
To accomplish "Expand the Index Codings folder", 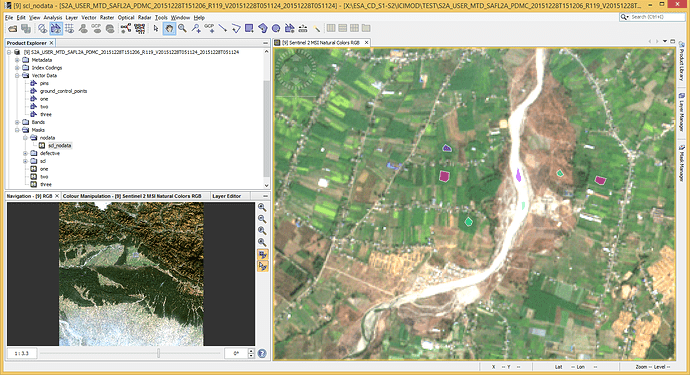I will (x=17, y=68).
